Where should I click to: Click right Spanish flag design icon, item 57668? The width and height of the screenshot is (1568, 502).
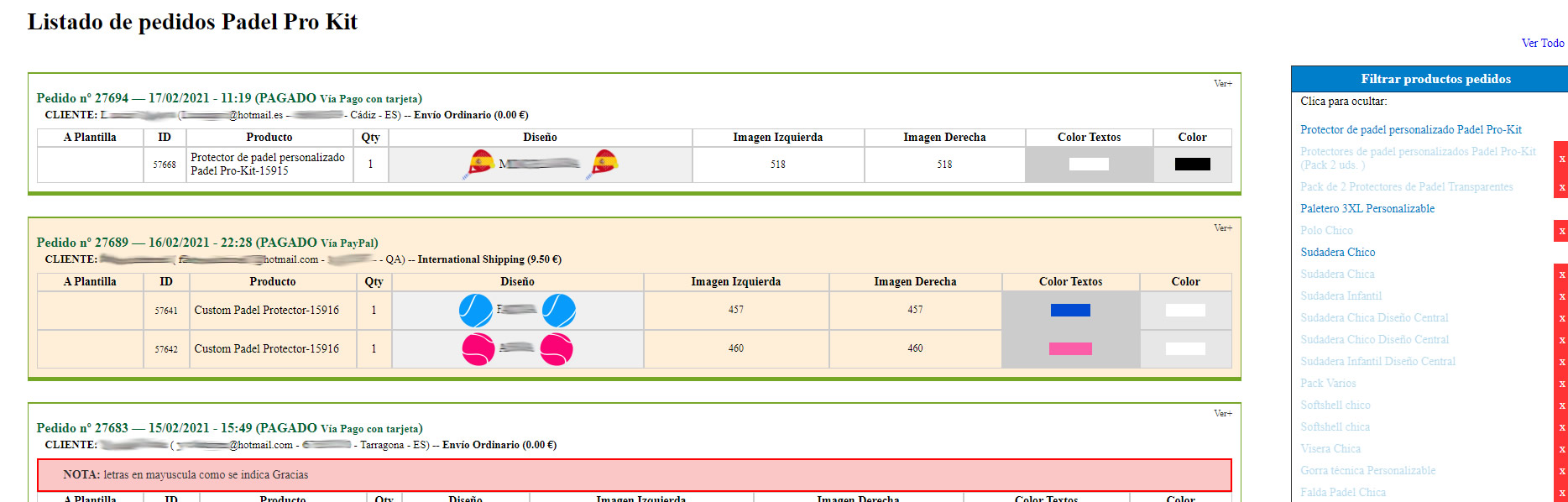click(604, 164)
